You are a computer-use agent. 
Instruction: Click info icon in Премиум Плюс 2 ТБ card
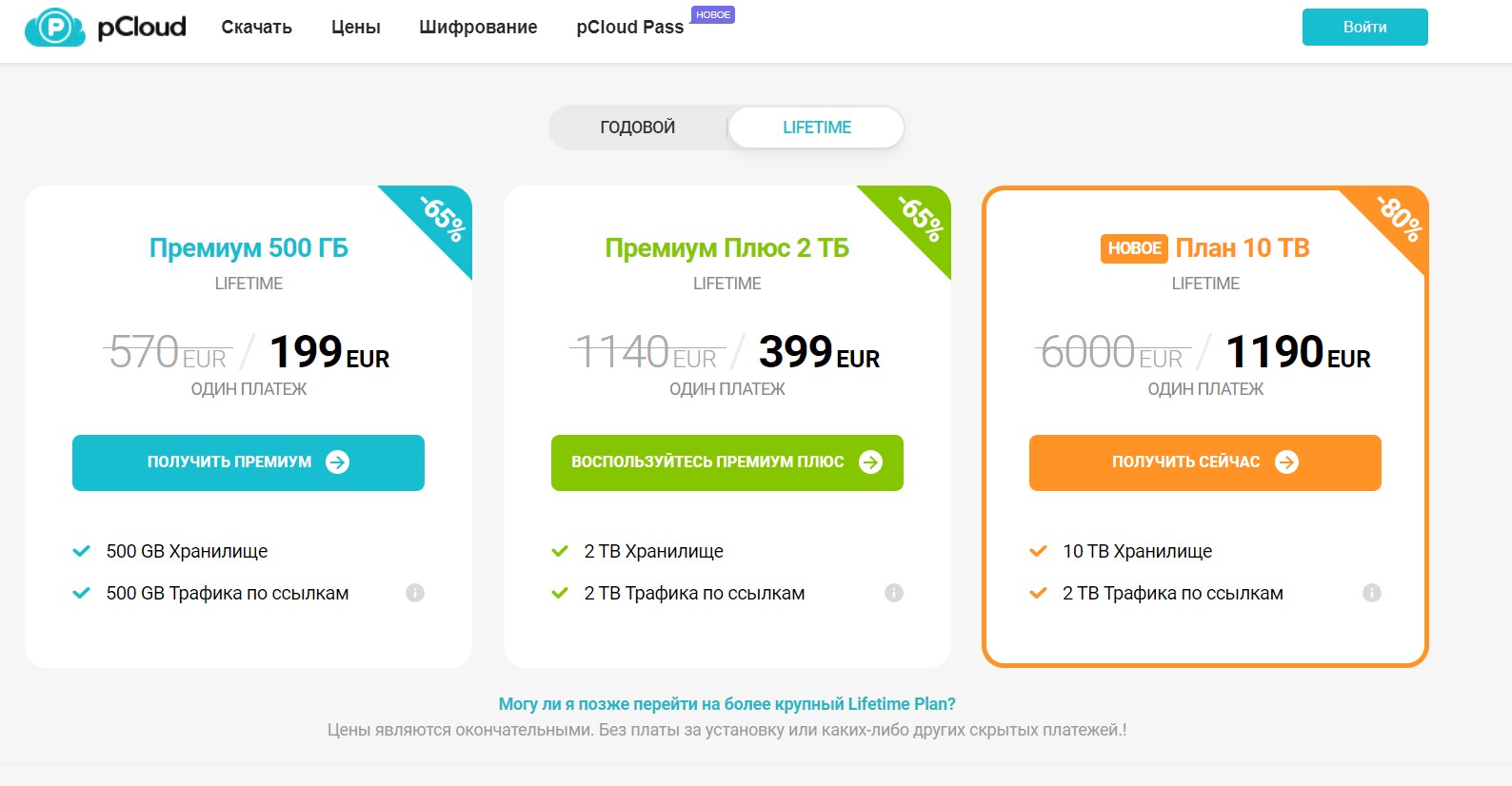point(894,593)
